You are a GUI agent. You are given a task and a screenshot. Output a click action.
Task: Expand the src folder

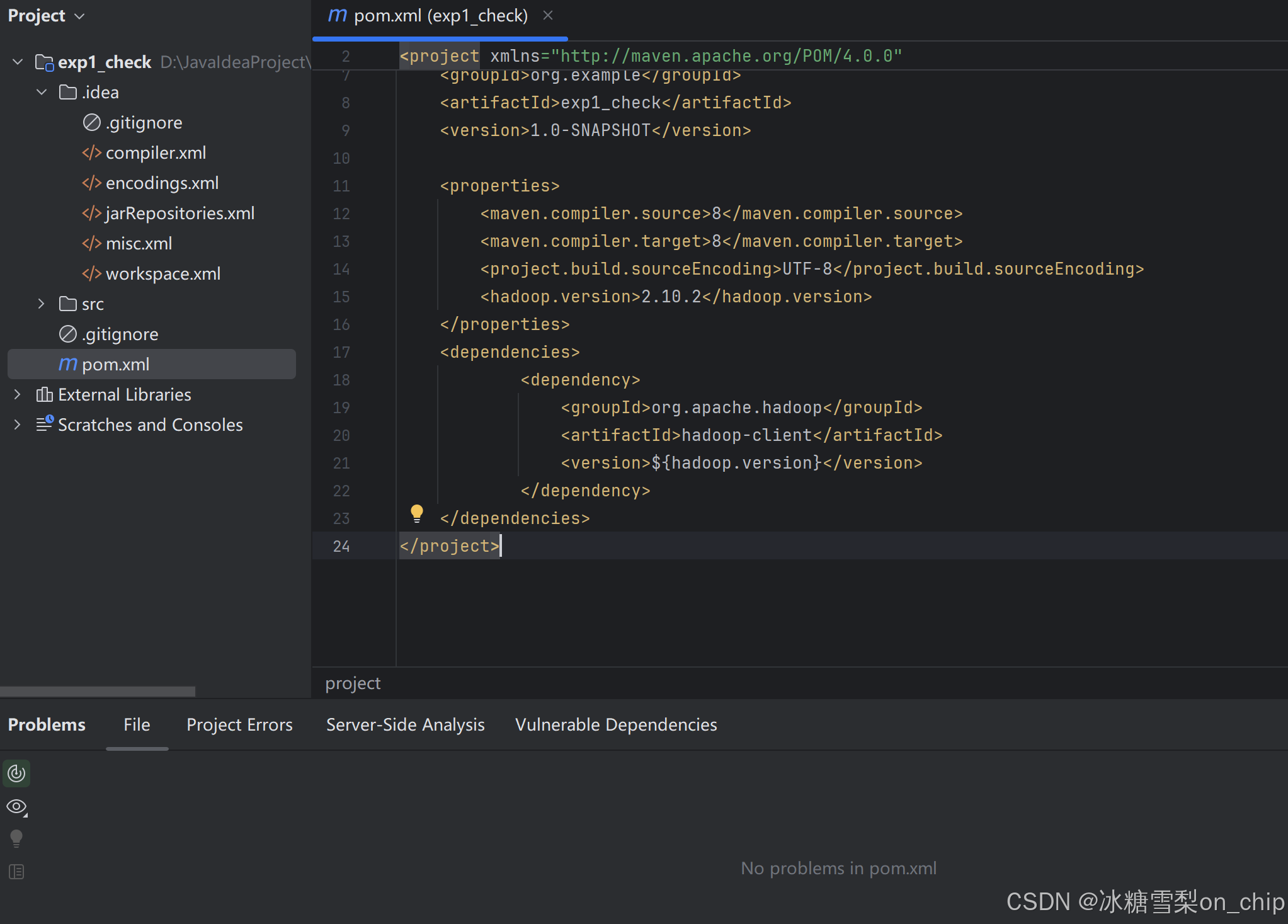point(41,304)
